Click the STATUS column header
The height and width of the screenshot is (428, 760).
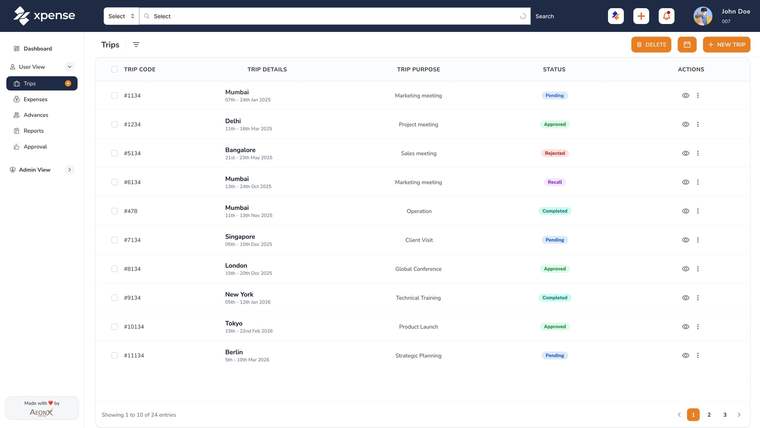click(x=554, y=69)
